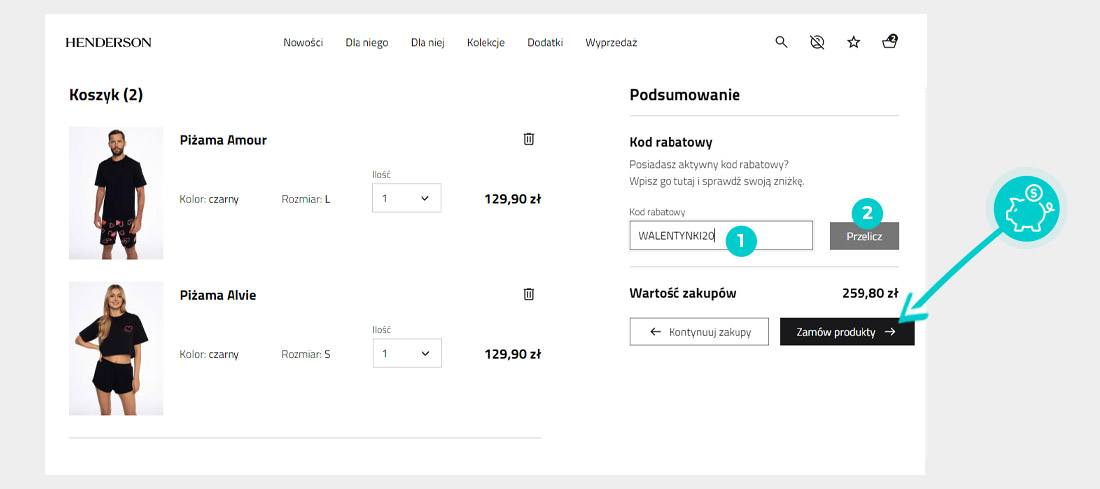Click the crossed-out circle icon in header

(817, 42)
